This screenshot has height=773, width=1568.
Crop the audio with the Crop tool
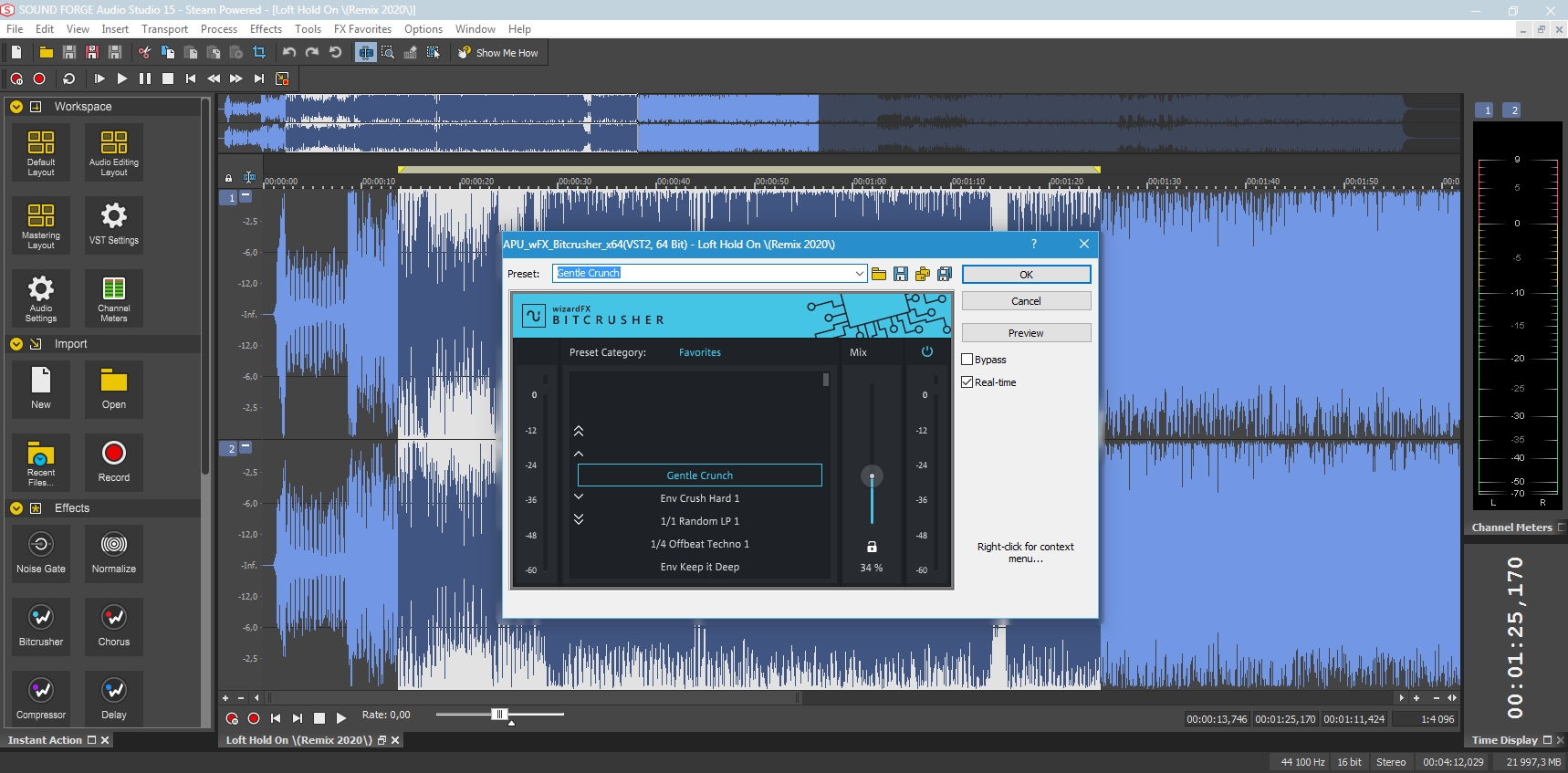(x=259, y=53)
